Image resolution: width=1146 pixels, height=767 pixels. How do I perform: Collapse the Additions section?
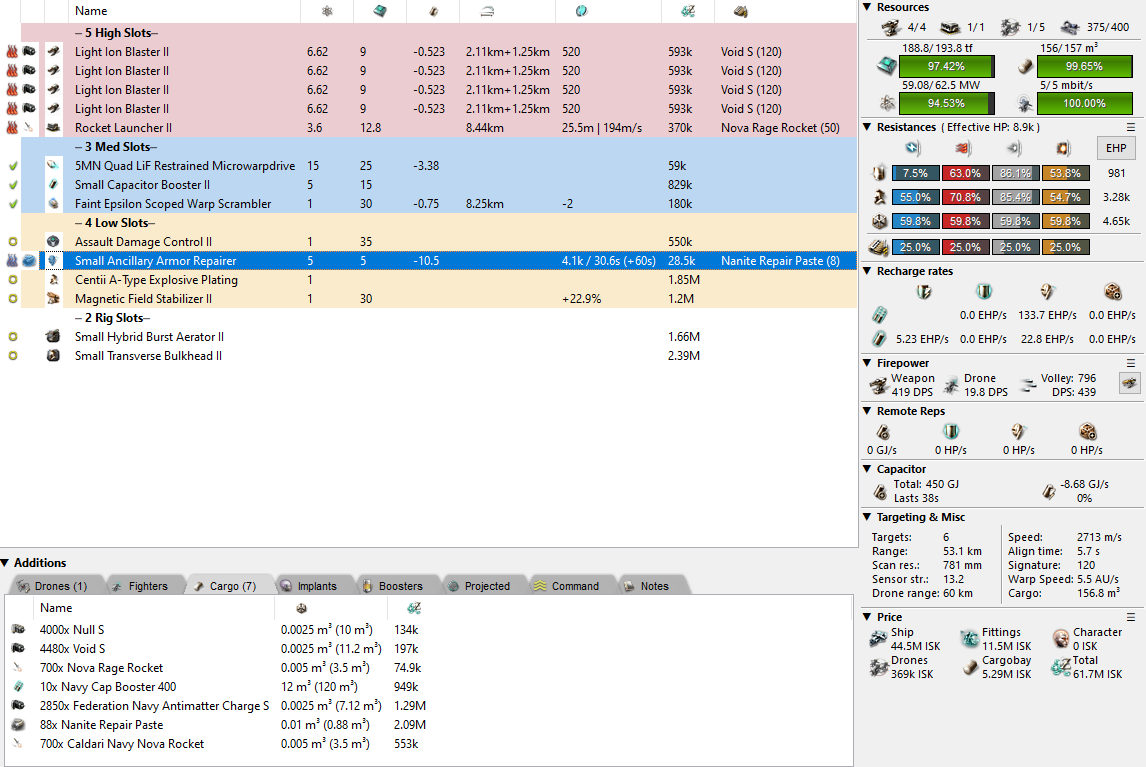coord(6,563)
